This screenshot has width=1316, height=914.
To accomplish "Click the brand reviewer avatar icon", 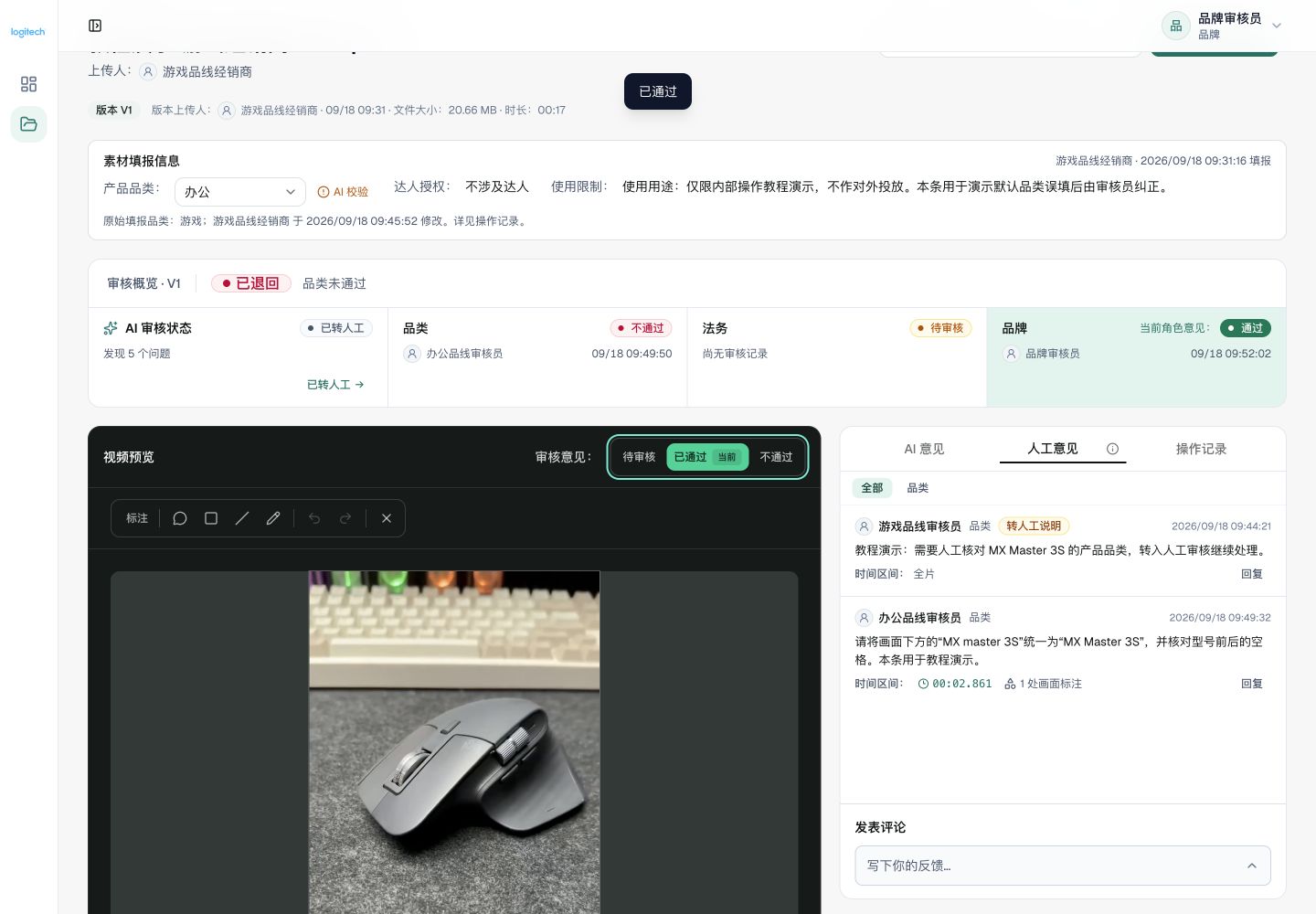I will click(x=1176, y=26).
